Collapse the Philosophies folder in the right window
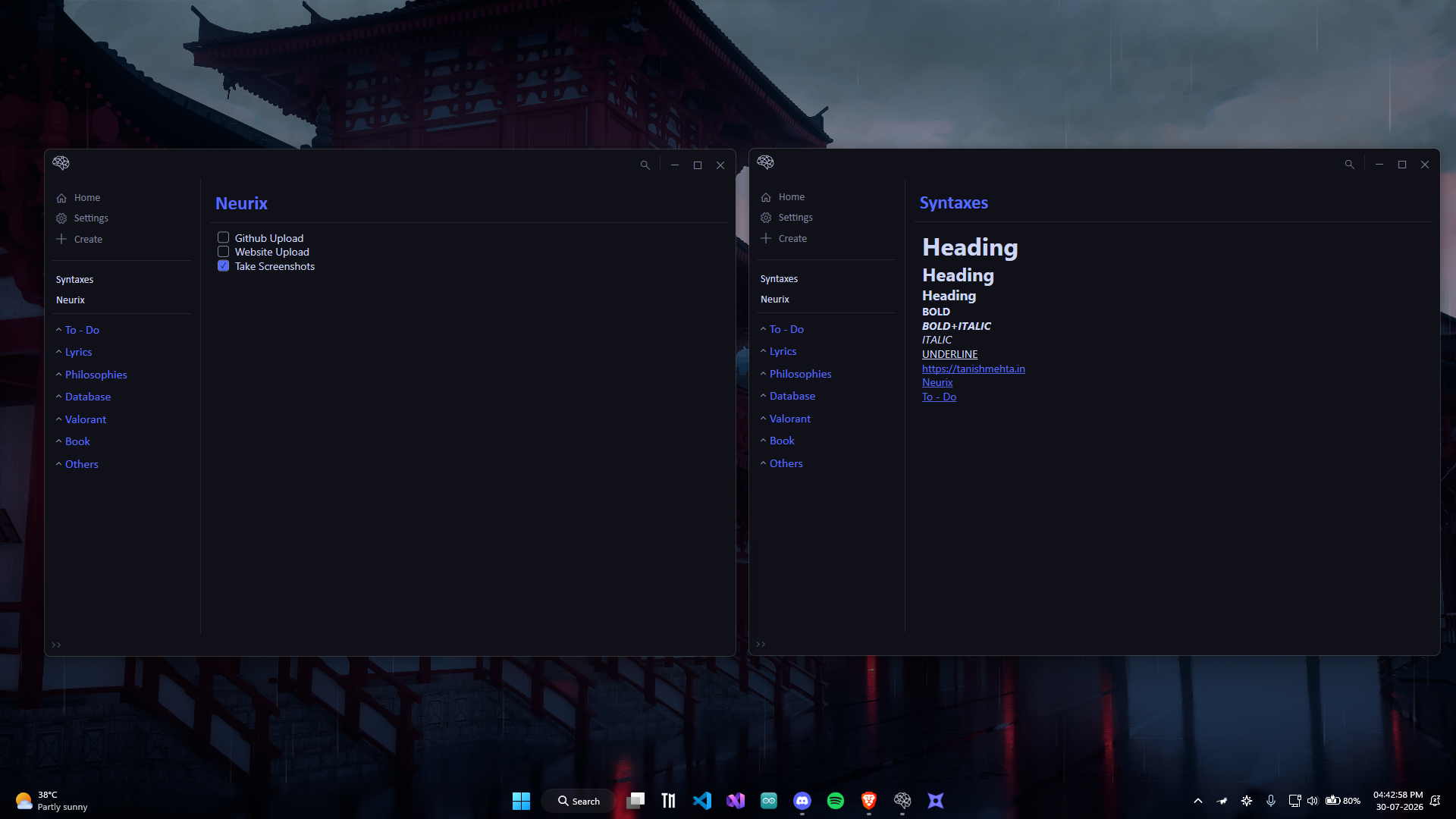The height and width of the screenshot is (819, 1456). [763, 374]
